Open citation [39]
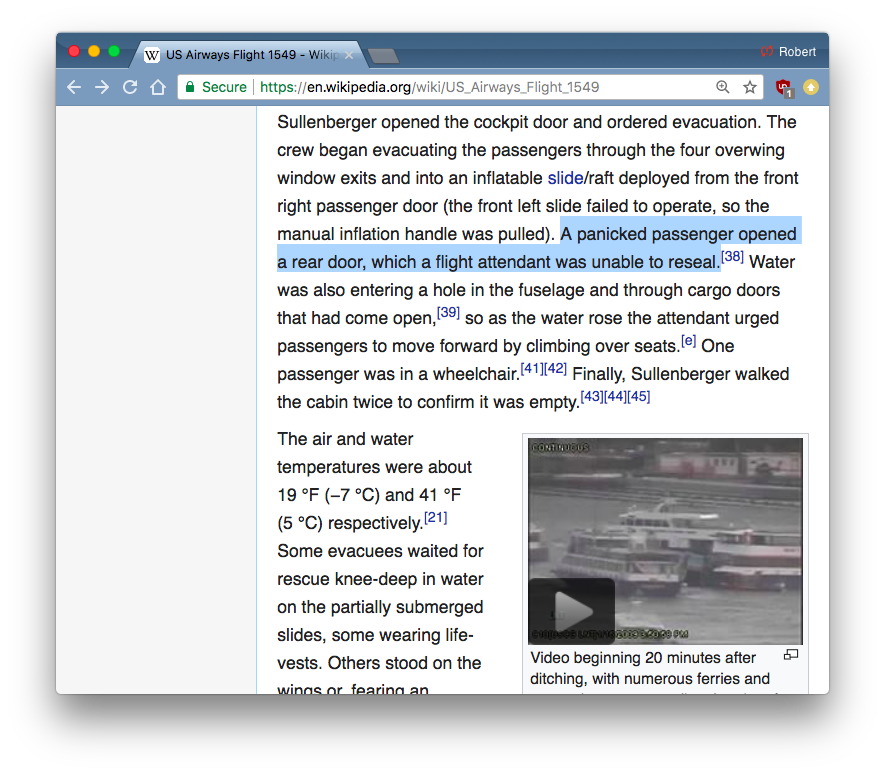 [449, 312]
